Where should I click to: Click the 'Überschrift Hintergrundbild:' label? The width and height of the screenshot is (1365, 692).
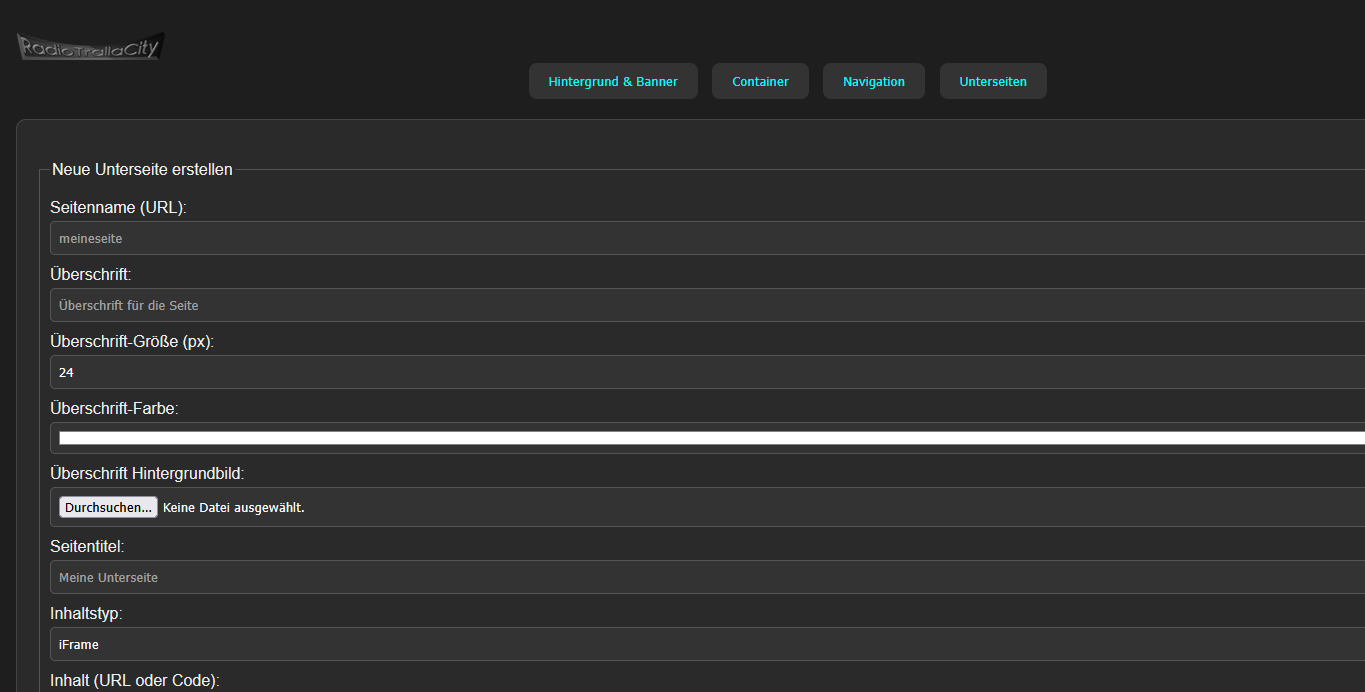pos(147,473)
